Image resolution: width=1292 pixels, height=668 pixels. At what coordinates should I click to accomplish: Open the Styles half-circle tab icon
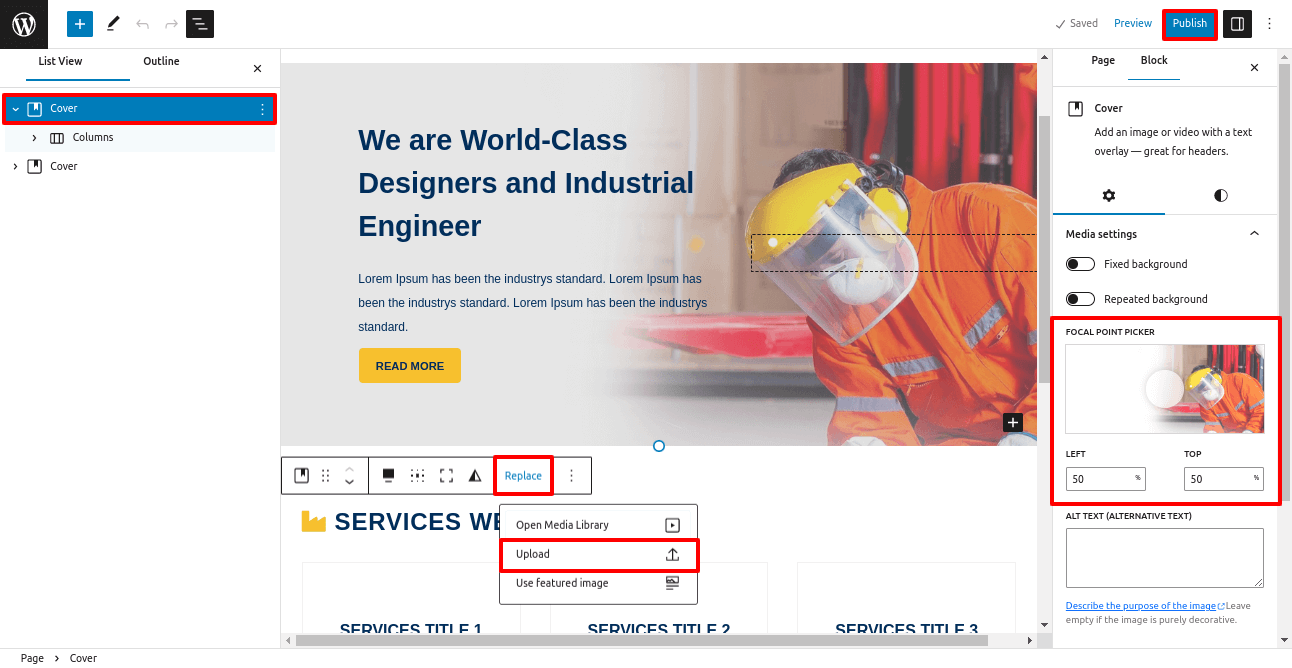(x=1220, y=196)
